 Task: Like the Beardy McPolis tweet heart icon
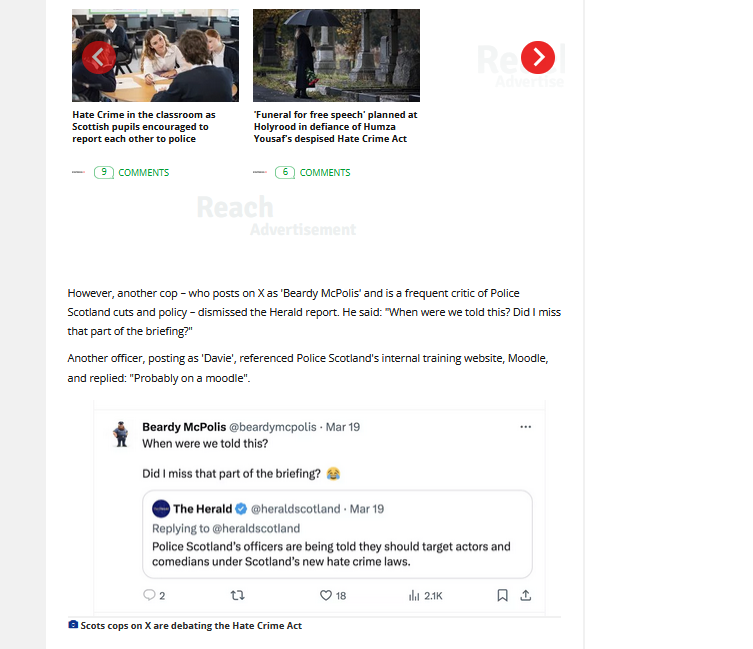point(326,596)
